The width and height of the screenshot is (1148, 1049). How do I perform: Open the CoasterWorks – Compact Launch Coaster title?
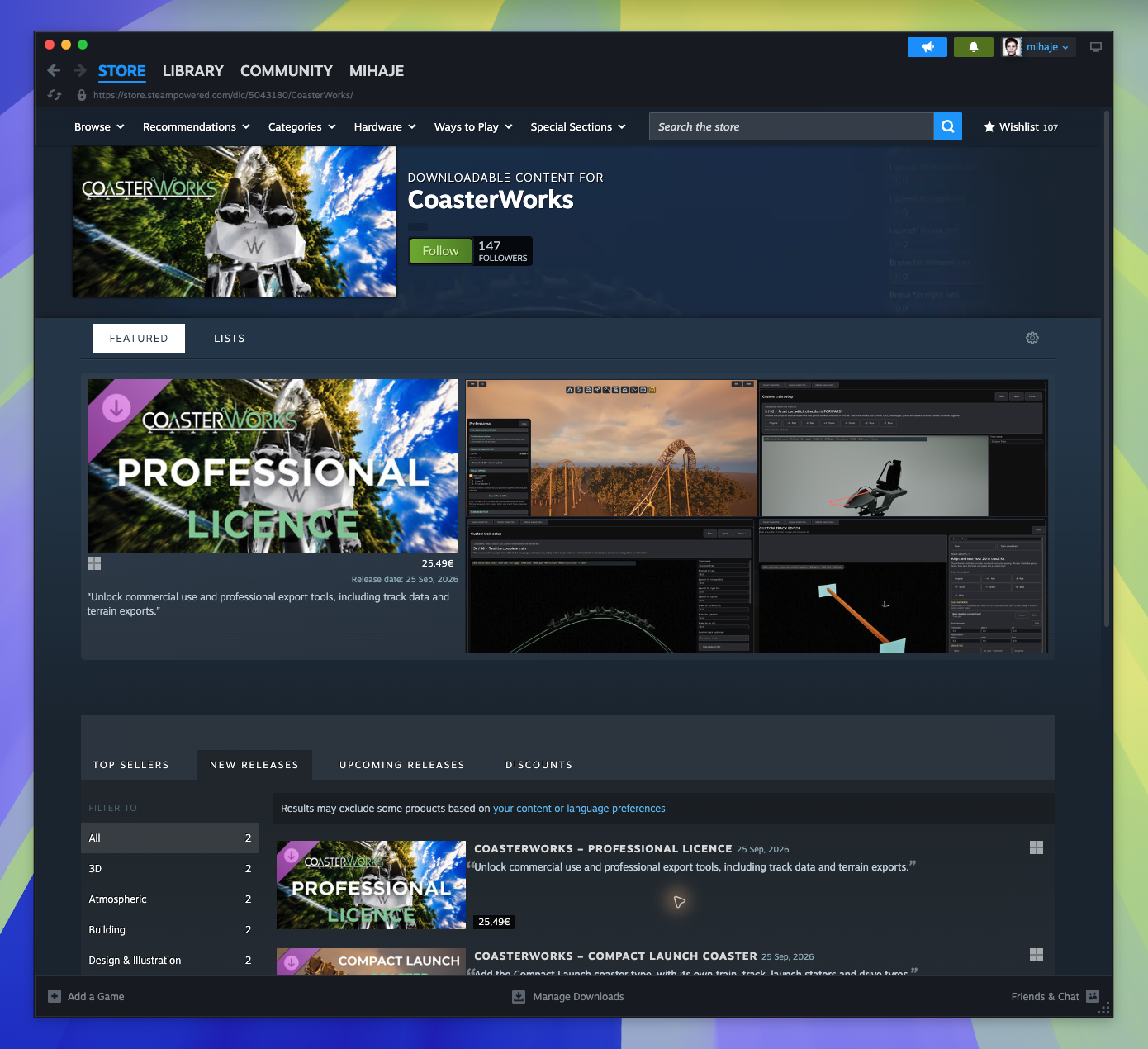615,956
